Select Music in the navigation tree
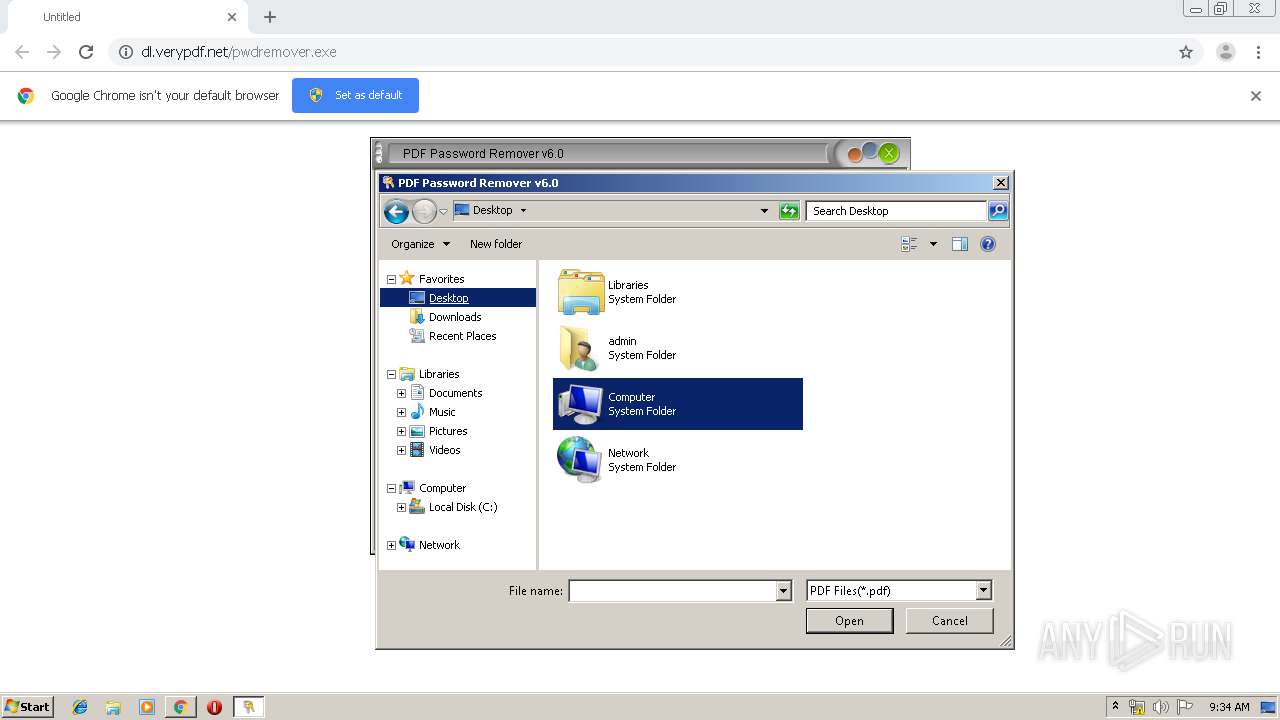The width and height of the screenshot is (1280, 720). [x=442, y=412]
